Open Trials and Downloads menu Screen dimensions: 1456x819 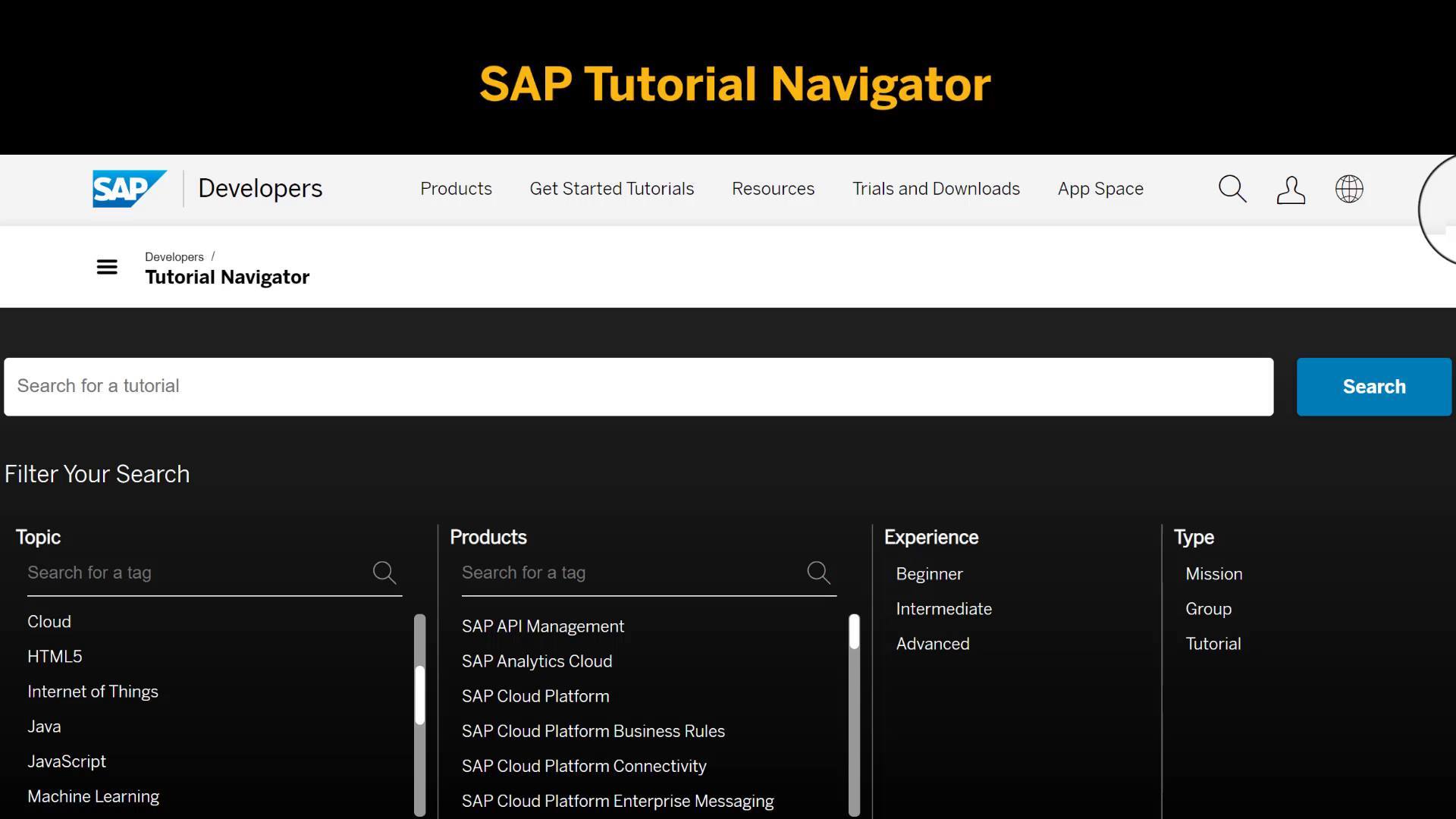[x=936, y=189]
